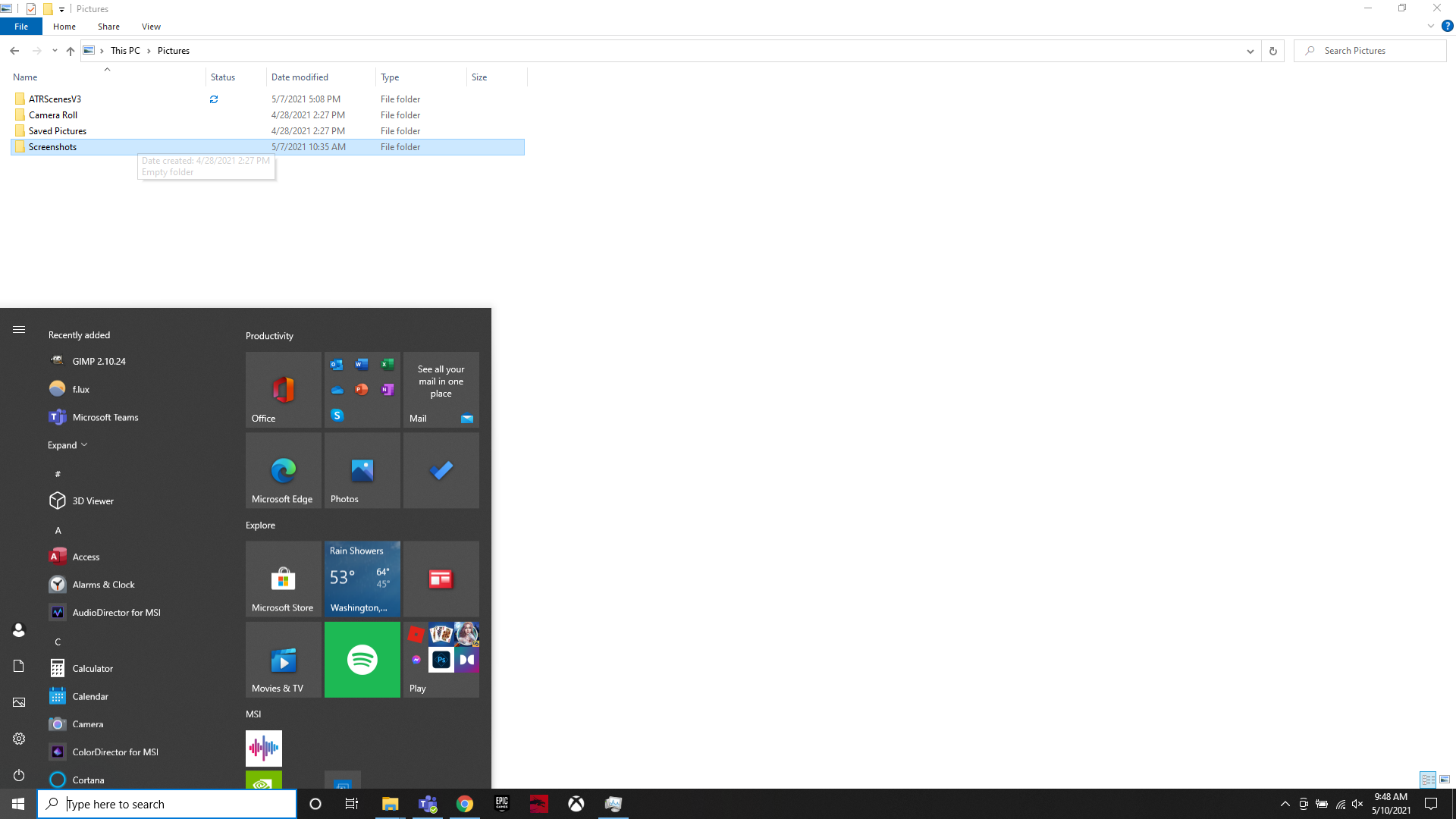Switch to details view layout
Viewport: 1456px width, 819px height.
[x=1428, y=780]
